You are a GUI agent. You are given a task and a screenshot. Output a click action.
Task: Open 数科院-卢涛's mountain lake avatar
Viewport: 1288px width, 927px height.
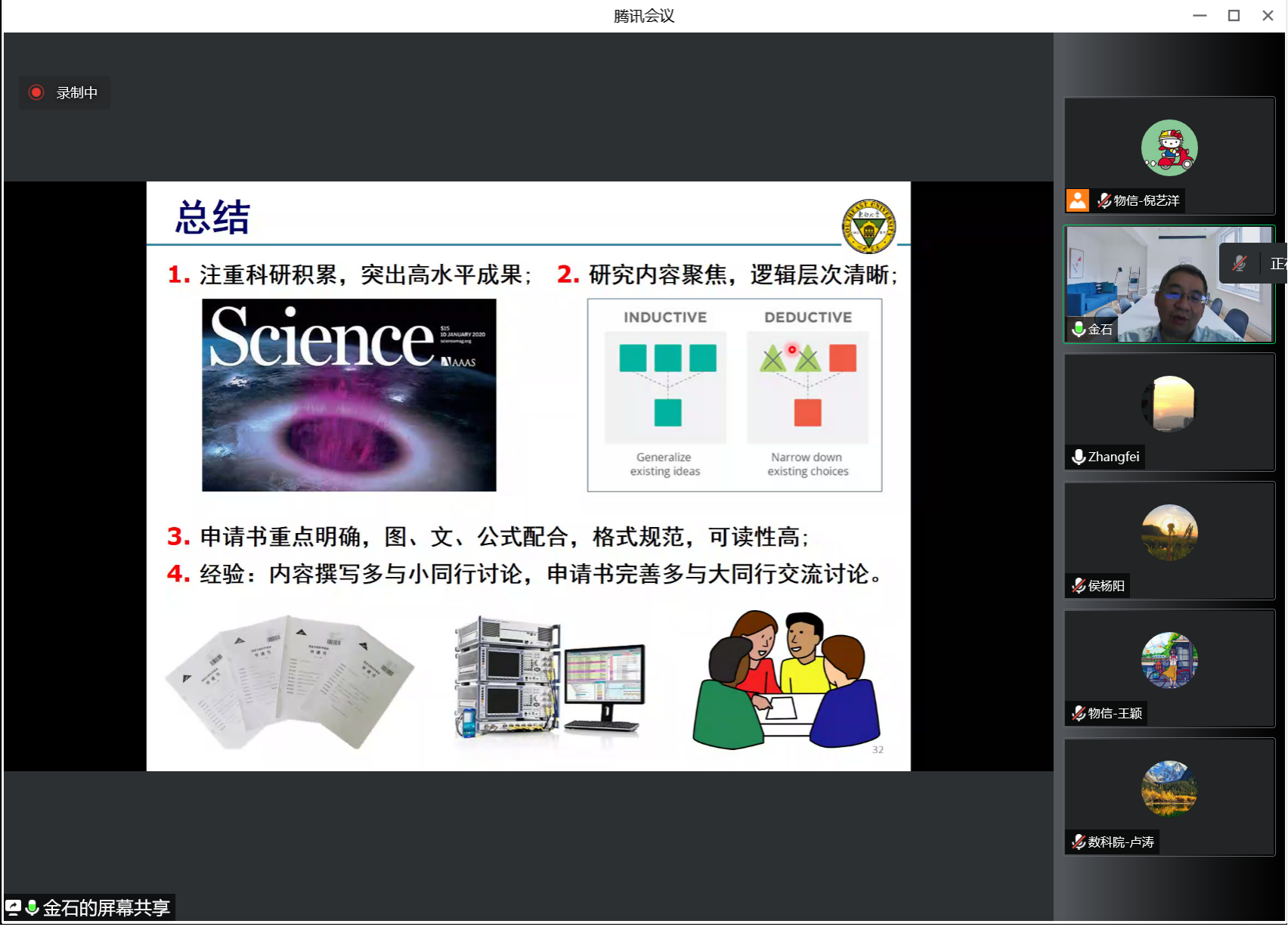click(1169, 789)
